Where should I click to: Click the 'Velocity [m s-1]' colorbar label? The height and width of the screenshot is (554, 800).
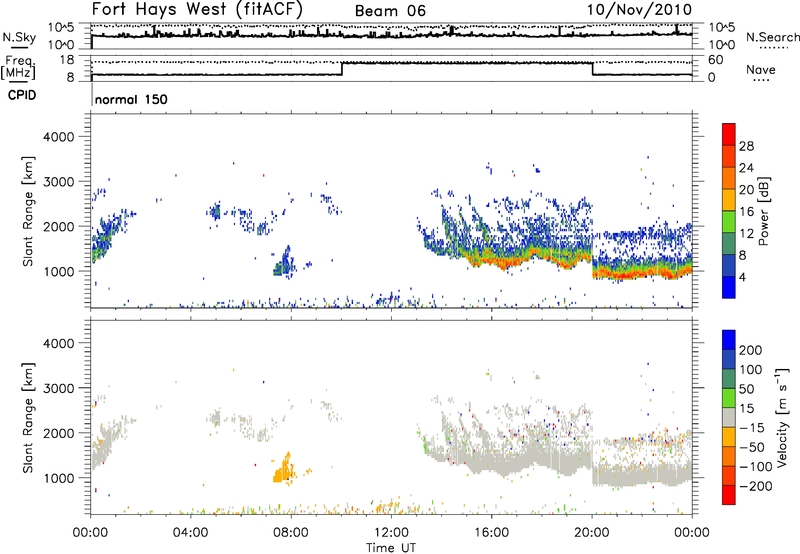tap(781, 417)
